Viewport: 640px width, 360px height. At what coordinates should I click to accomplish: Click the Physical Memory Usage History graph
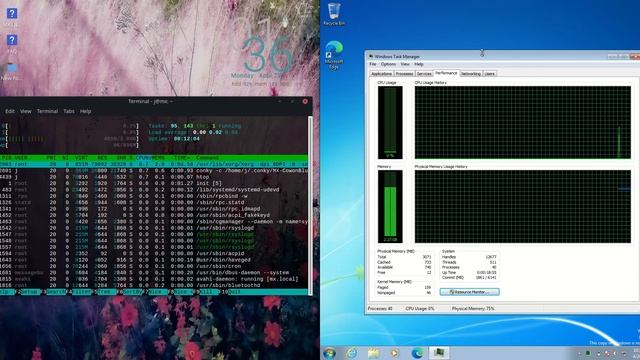pyautogui.click(x=523, y=207)
